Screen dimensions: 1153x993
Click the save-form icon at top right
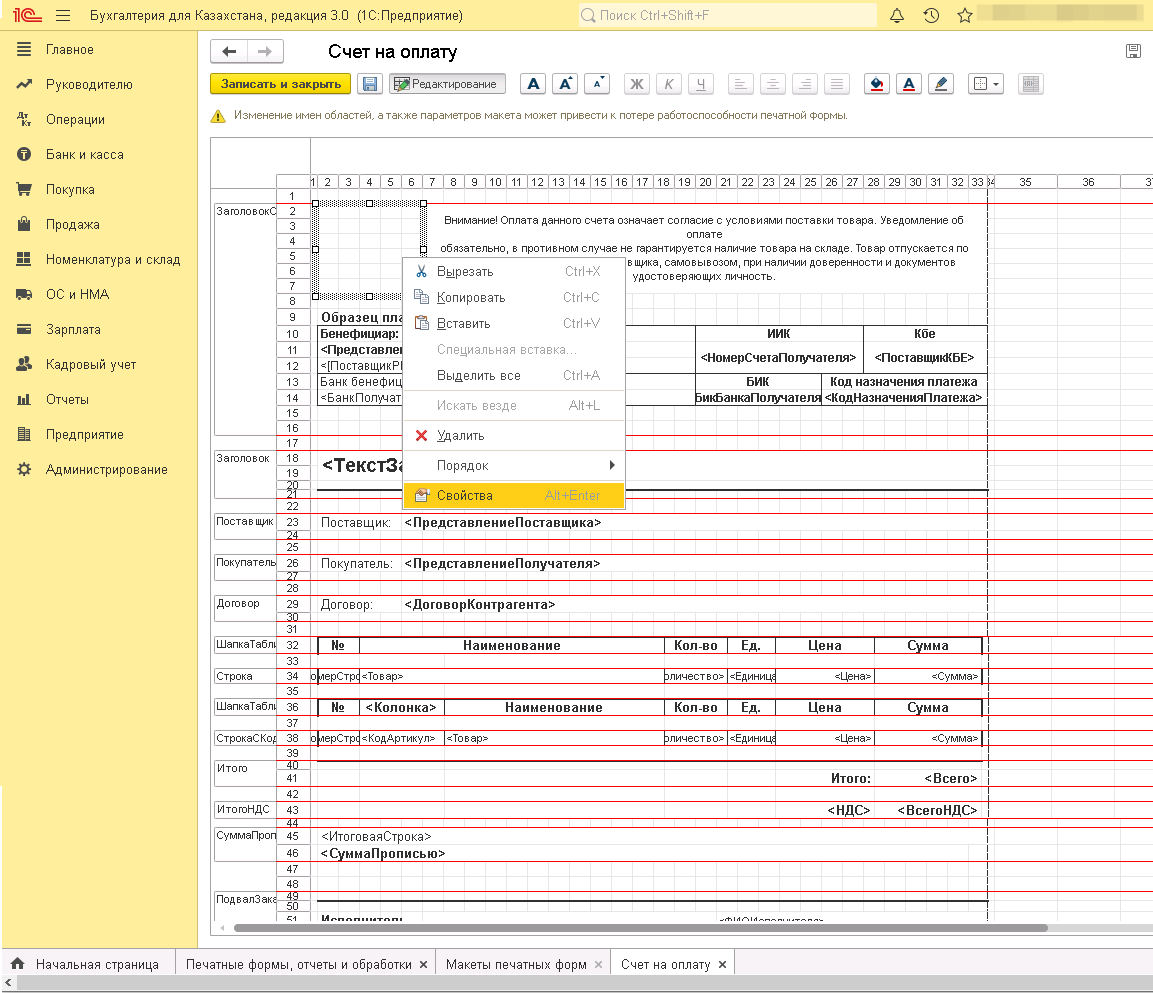click(1133, 51)
